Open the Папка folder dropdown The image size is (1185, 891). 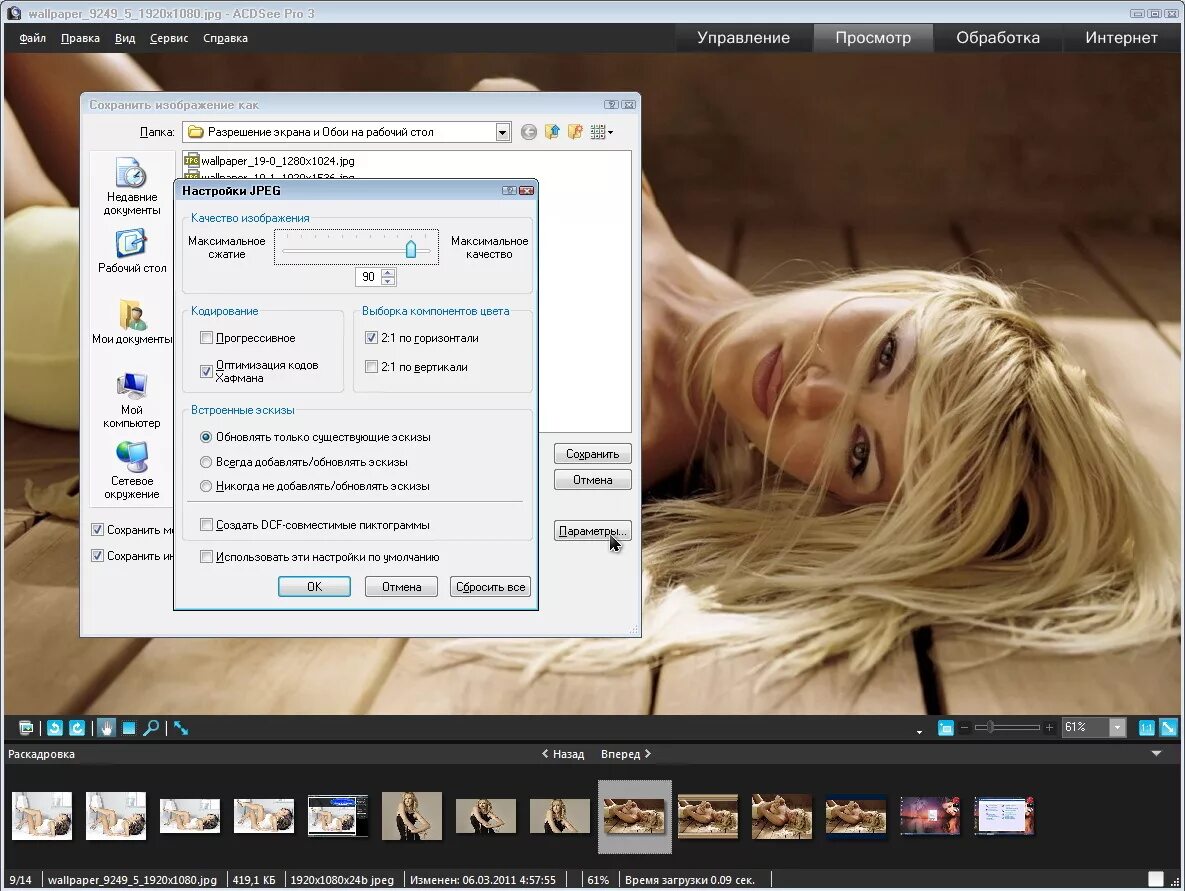(503, 132)
